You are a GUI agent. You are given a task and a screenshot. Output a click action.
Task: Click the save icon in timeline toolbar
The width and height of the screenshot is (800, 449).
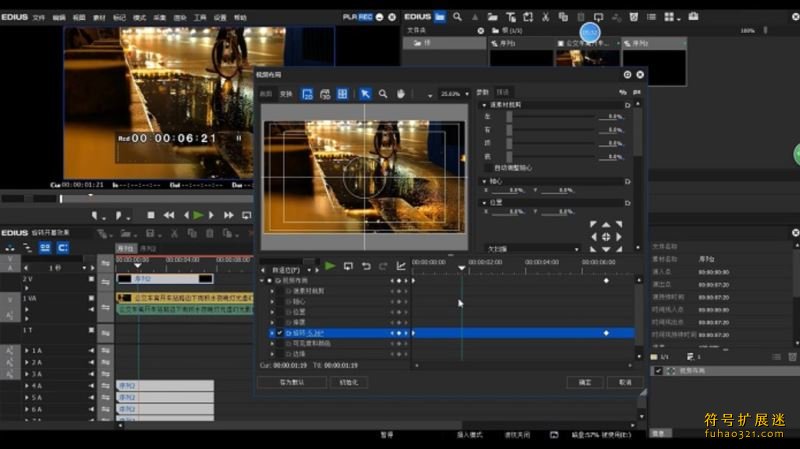(150, 233)
